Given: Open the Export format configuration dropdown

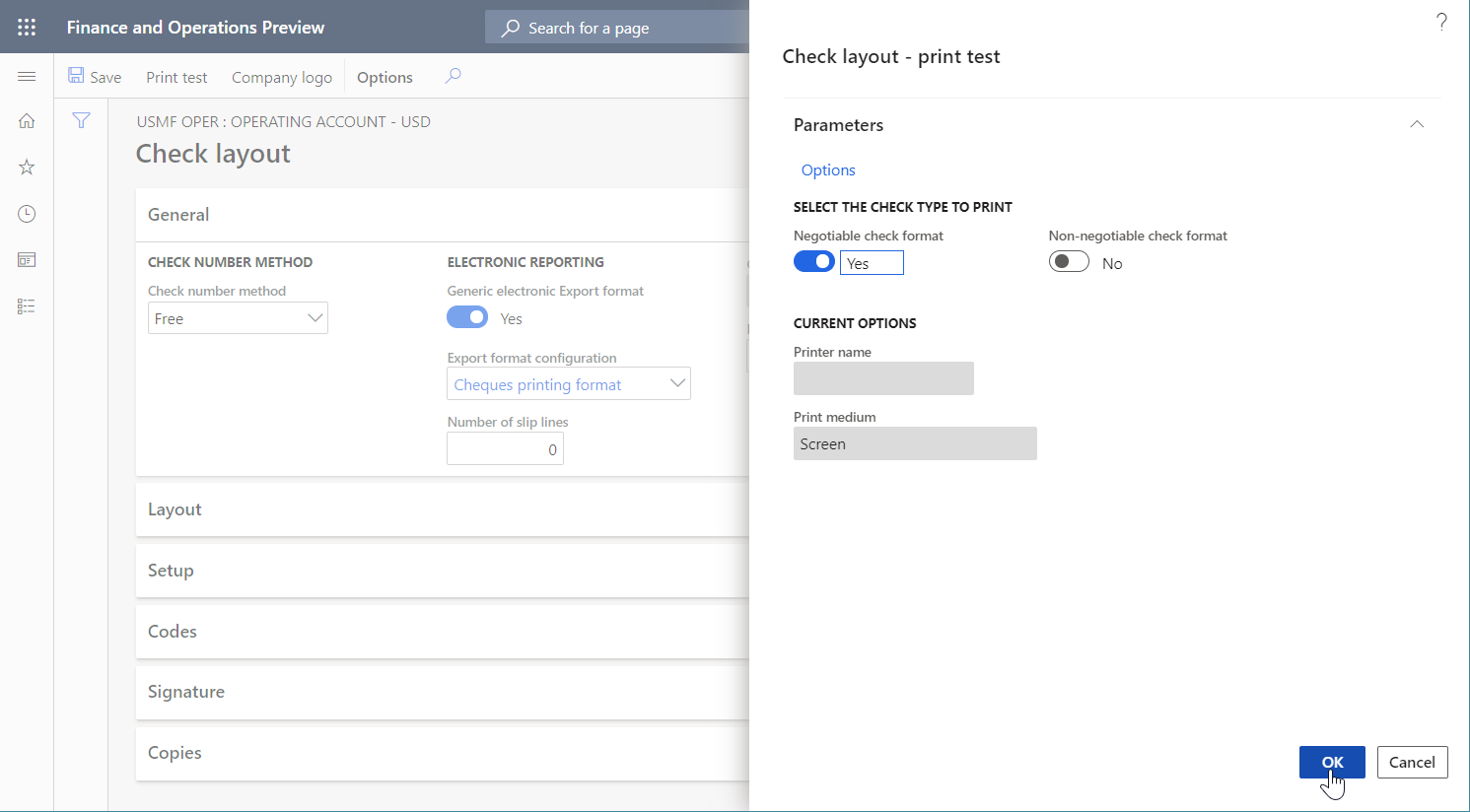Looking at the screenshot, I should click(x=677, y=383).
